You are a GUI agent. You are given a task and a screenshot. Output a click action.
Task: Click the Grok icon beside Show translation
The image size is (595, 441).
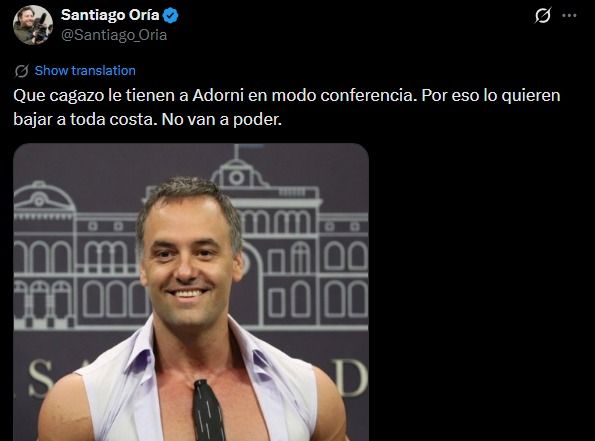coord(22,71)
